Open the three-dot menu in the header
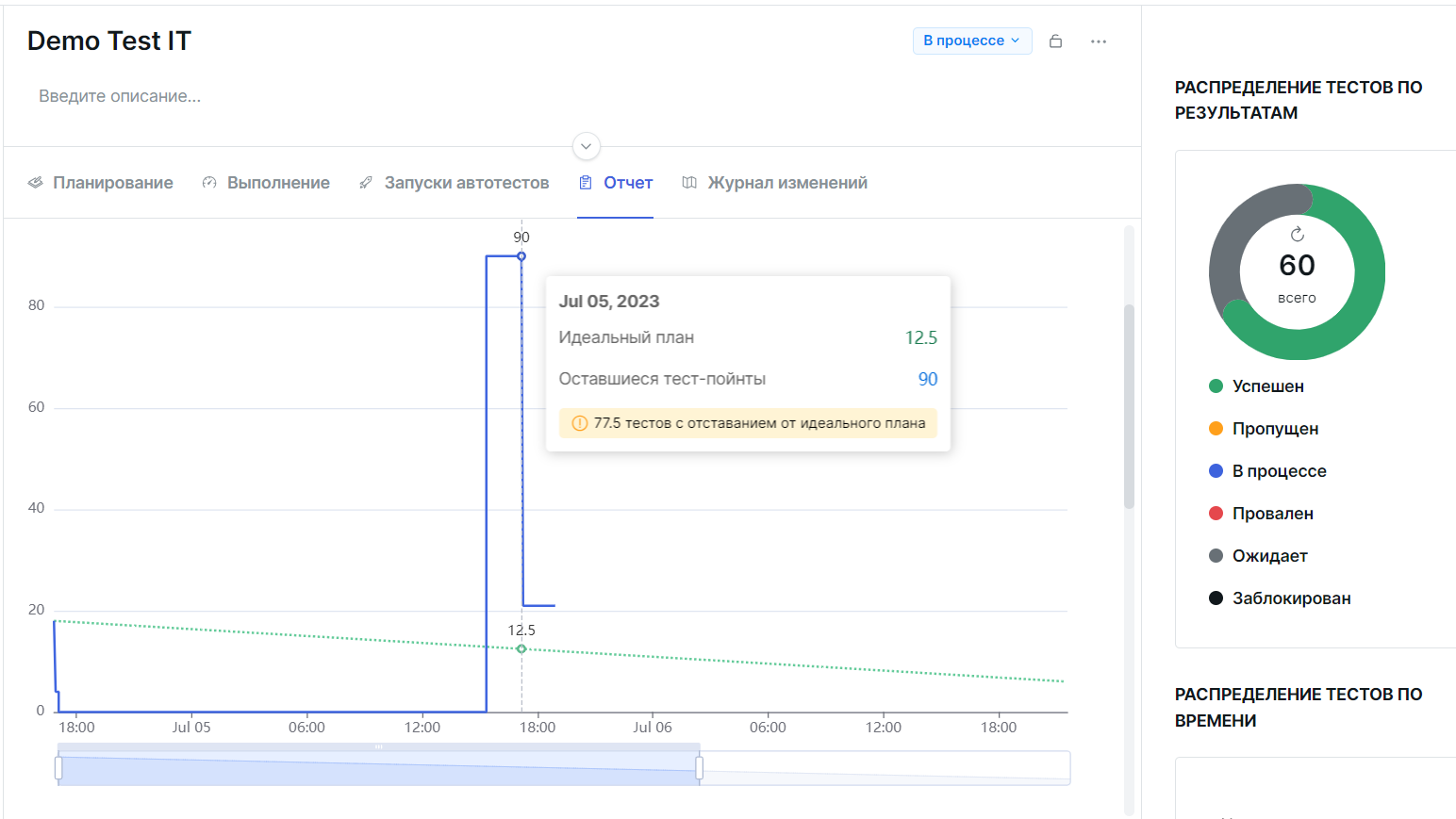Viewport: 1456px width, 819px height. 1098,41
